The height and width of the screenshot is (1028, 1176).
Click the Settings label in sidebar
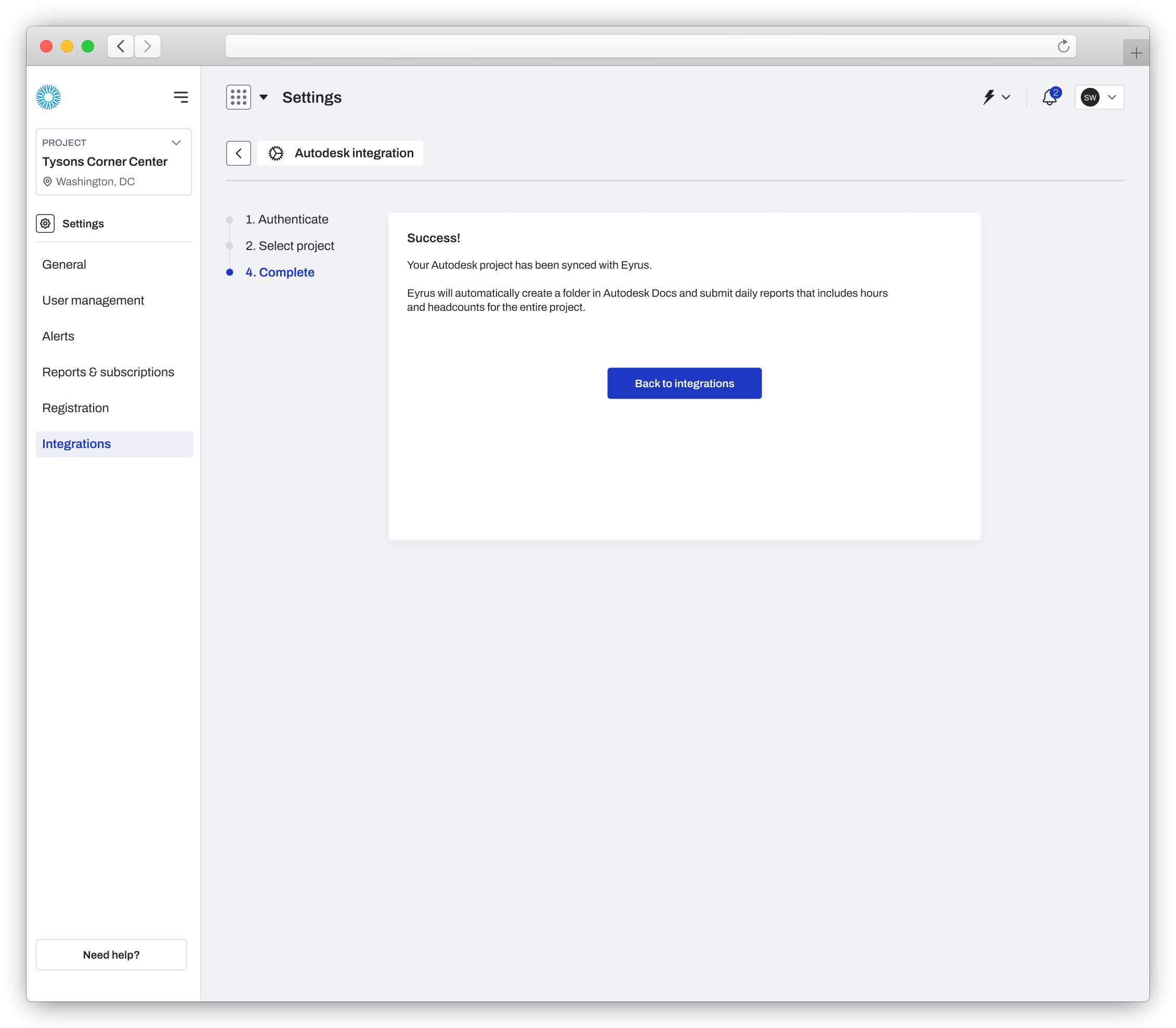click(83, 223)
